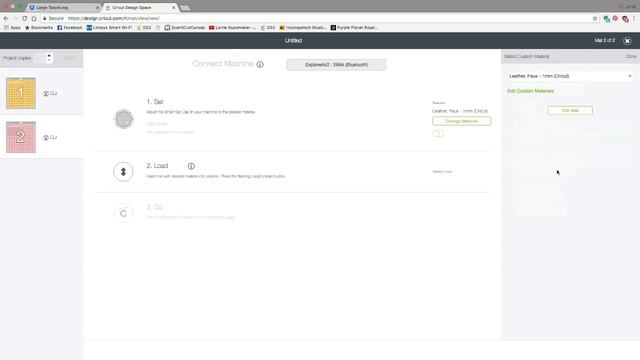The image size is (640, 360).
Task: Switch to the first browser tab
Action: pyautogui.click(x=63, y=7)
